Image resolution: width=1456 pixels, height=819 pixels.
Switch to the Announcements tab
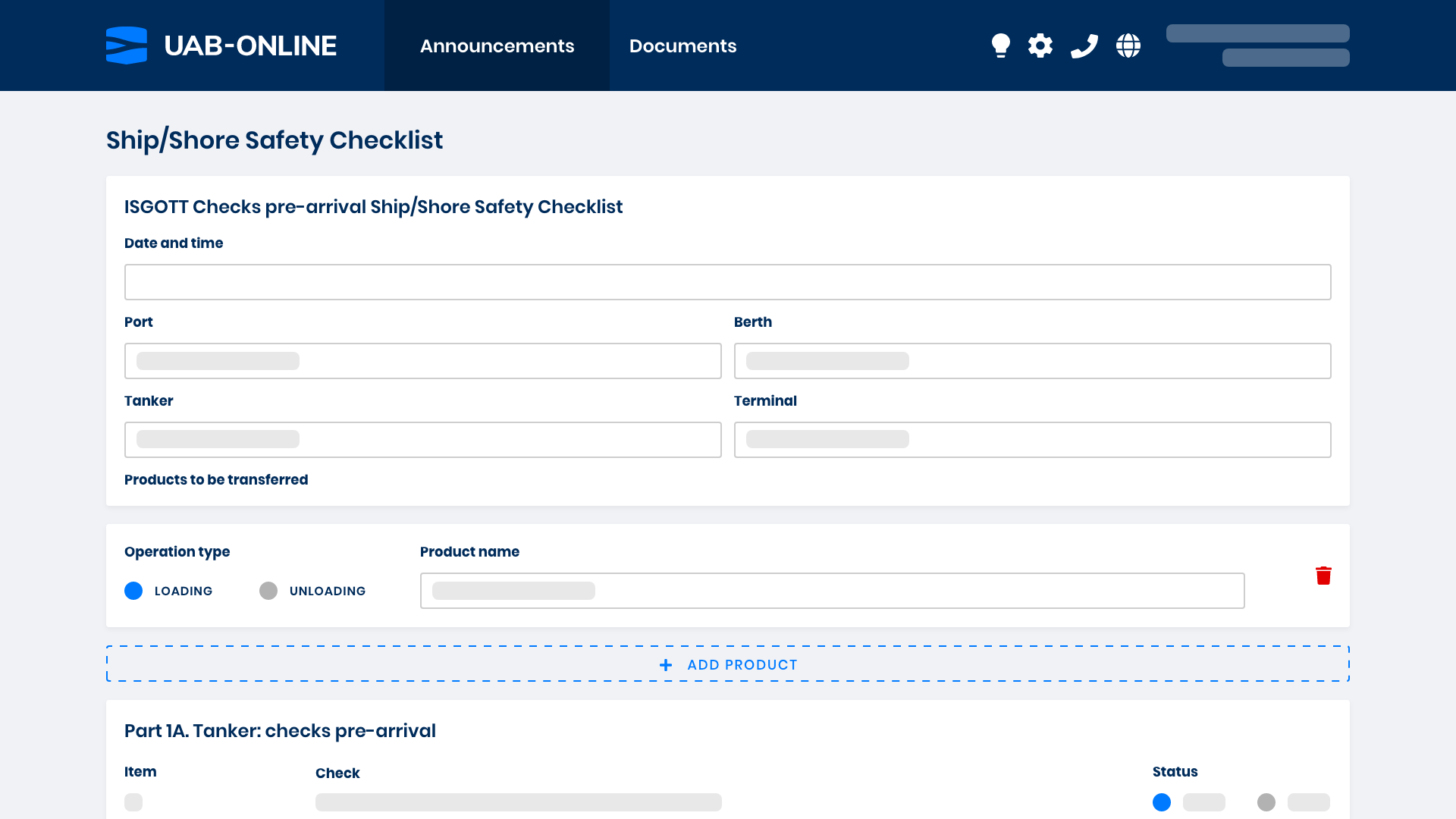click(x=497, y=45)
